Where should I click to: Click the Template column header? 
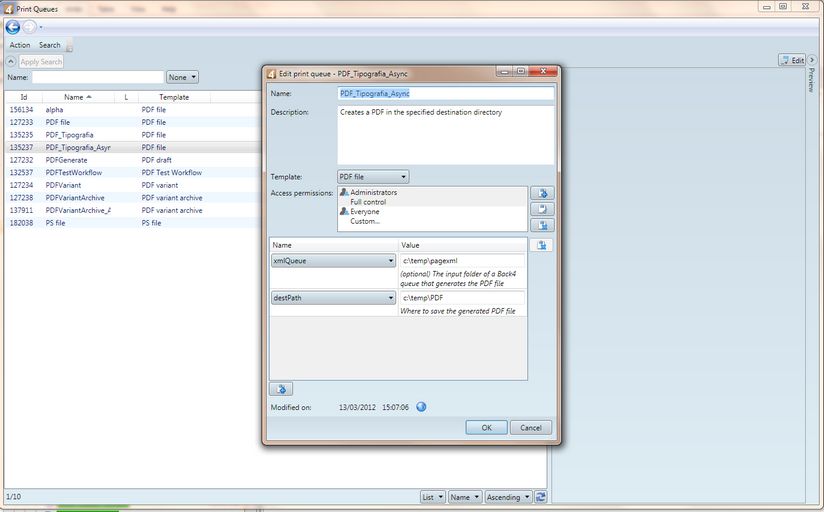[x=174, y=97]
